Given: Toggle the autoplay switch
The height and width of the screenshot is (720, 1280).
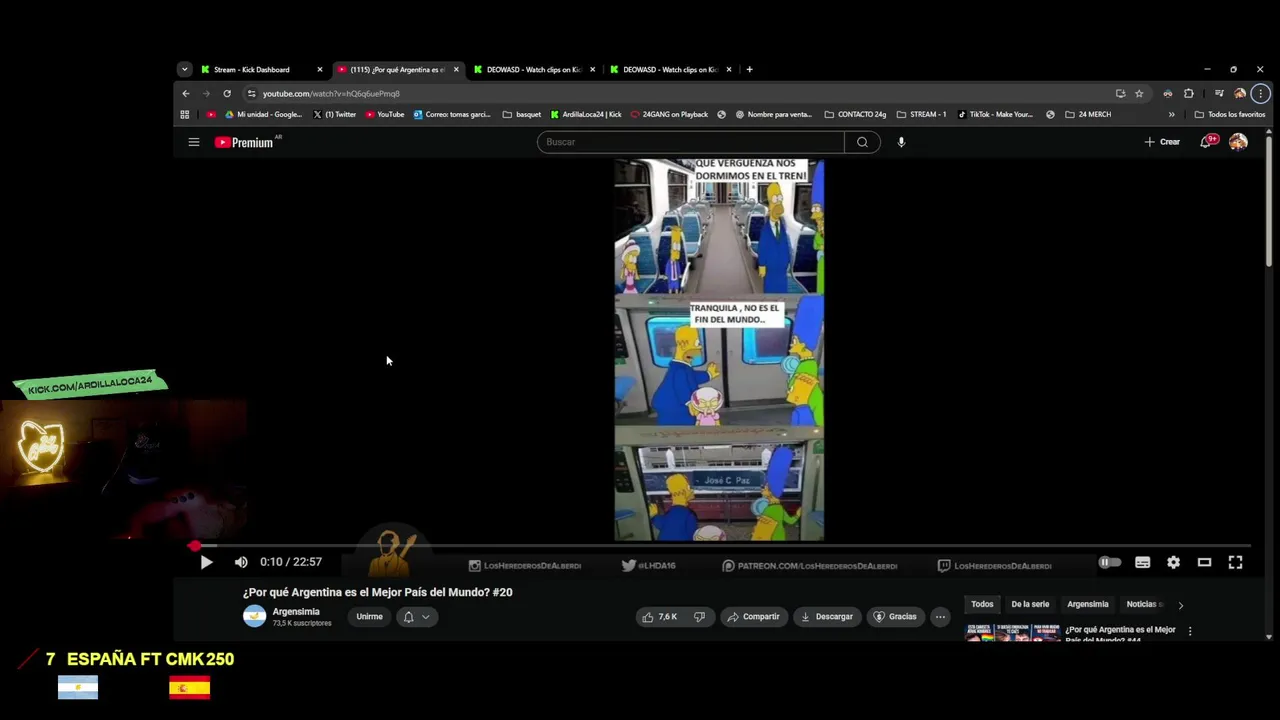Looking at the screenshot, I should pos(1110,562).
